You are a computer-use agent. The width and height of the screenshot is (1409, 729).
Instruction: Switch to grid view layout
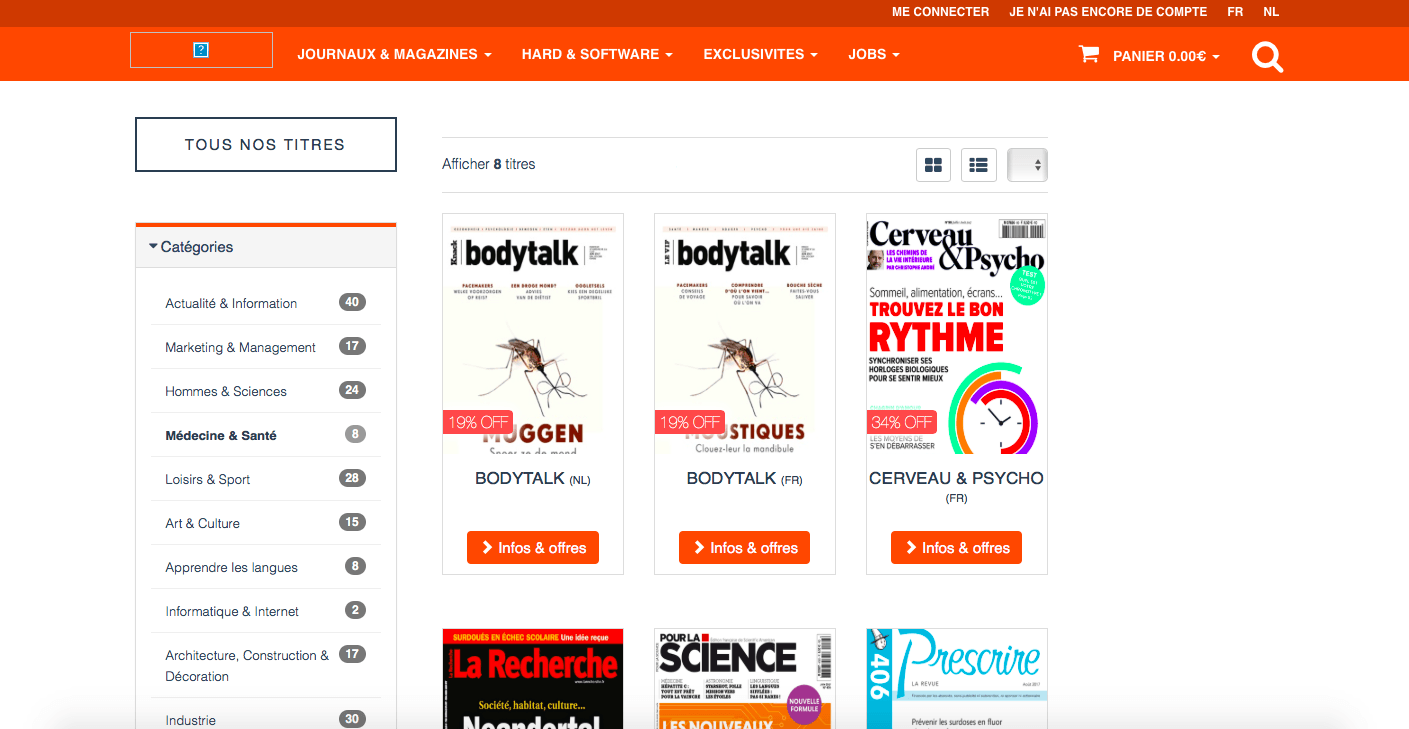click(933, 165)
